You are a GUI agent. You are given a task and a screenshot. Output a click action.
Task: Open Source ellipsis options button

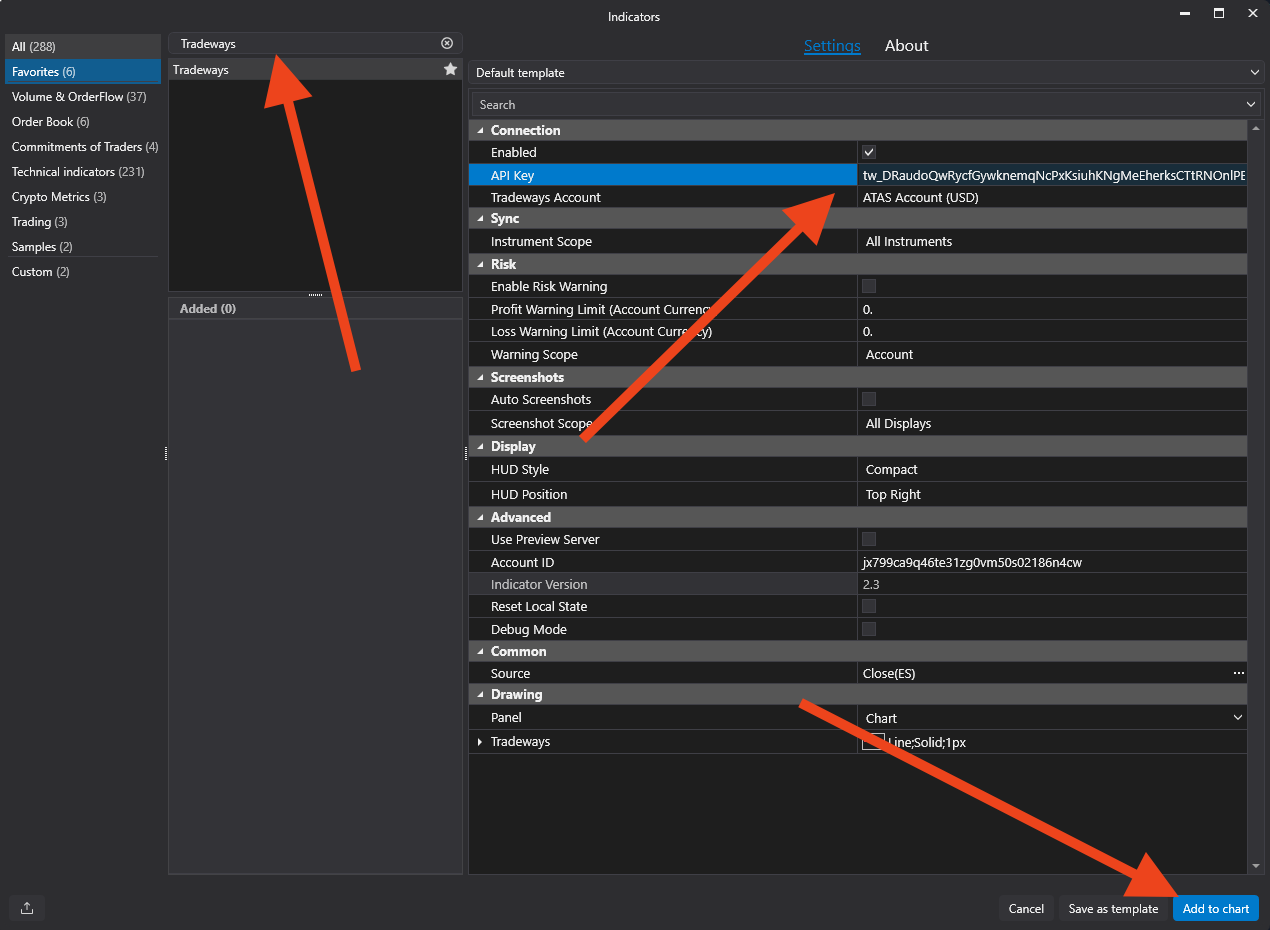[1239, 673]
